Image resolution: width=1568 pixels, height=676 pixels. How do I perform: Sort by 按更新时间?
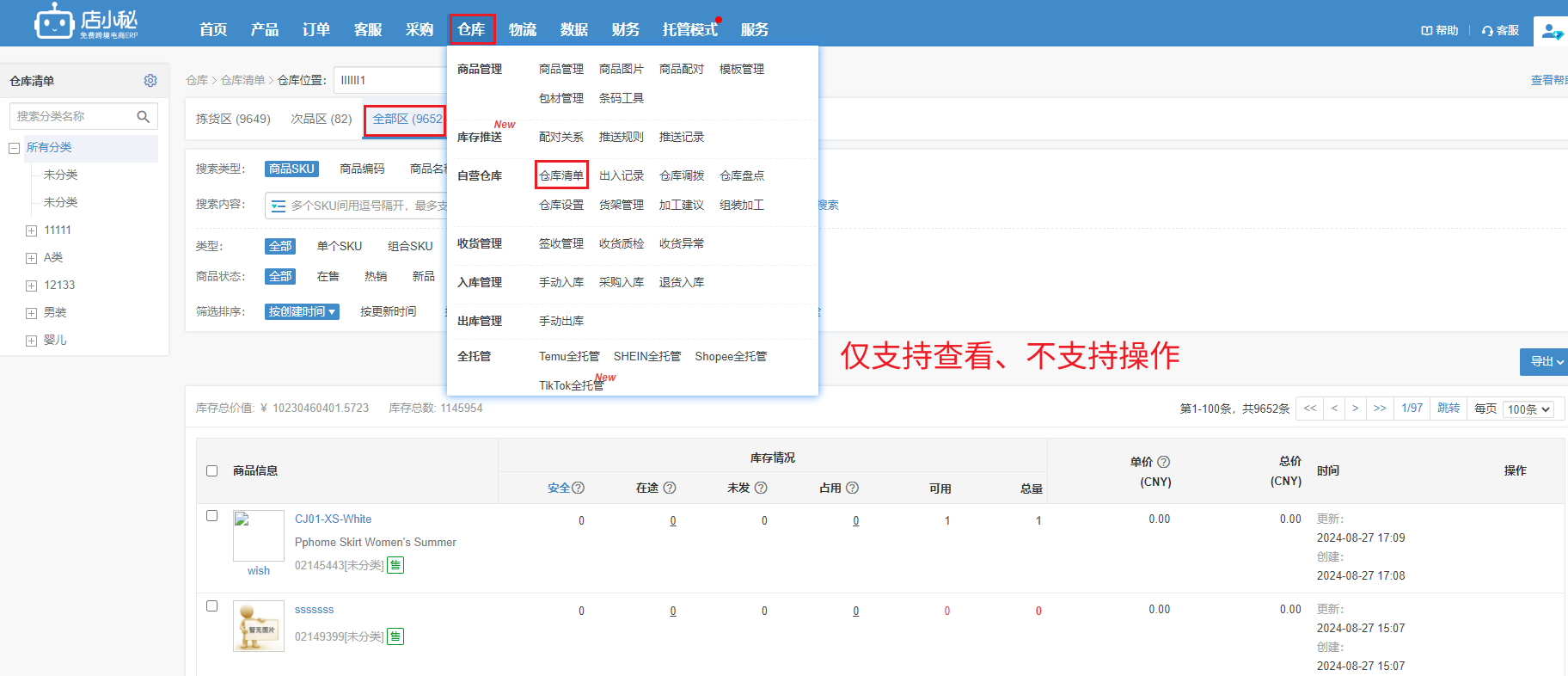(x=389, y=311)
